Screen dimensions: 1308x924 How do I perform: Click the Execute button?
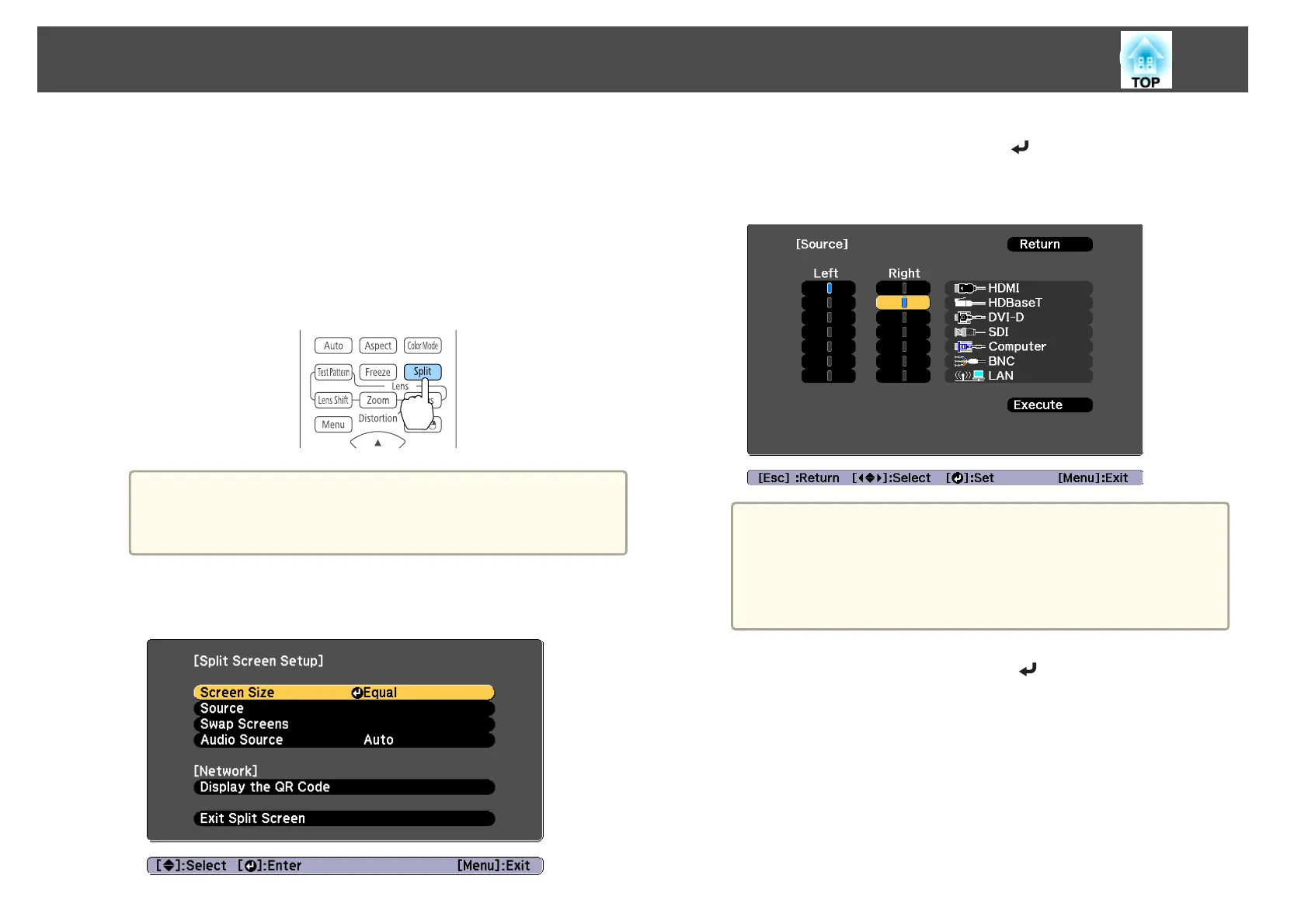tap(1049, 405)
